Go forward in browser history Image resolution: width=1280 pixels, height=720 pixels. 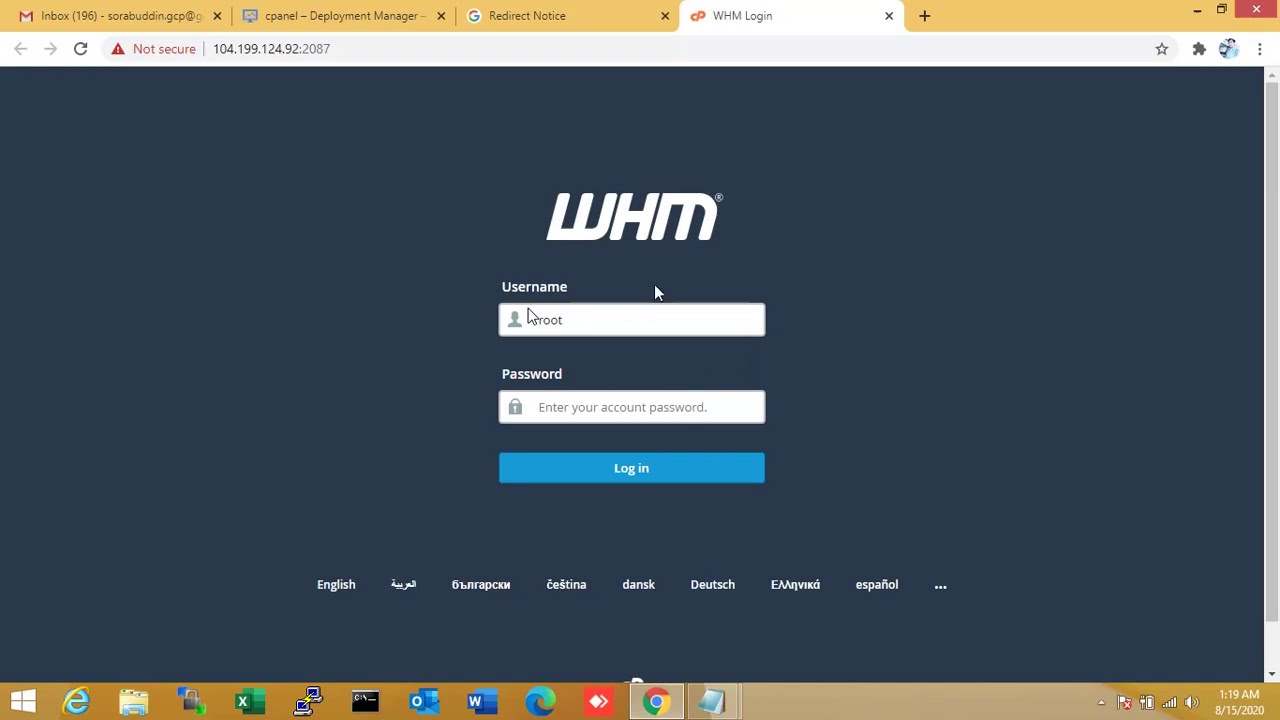point(51,49)
